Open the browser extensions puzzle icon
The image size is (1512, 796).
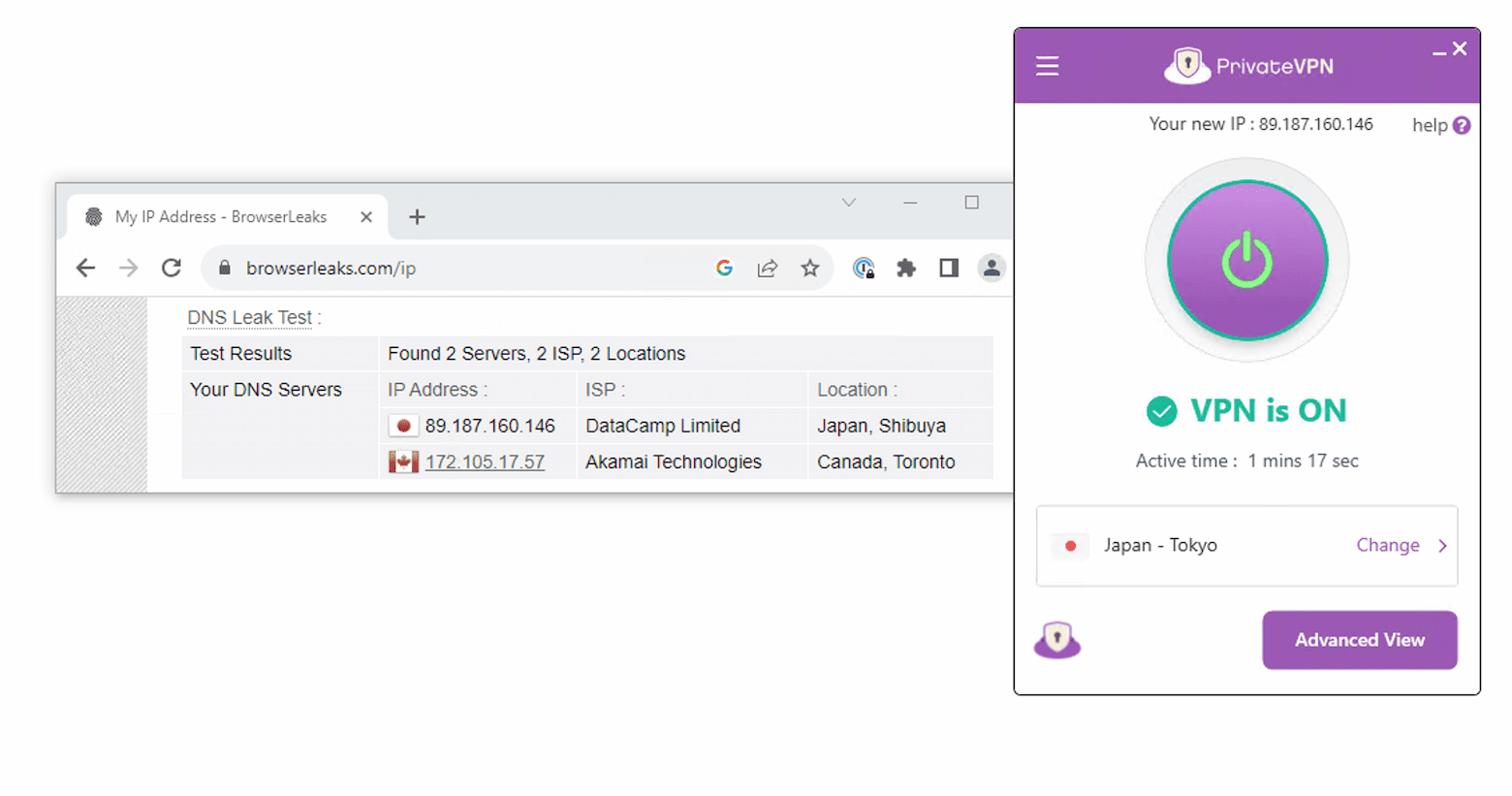(905, 268)
